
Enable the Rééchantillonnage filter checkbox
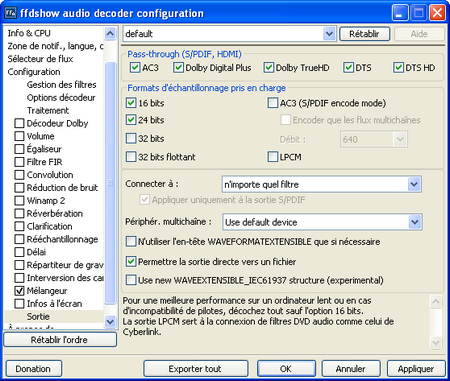[x=19, y=239]
